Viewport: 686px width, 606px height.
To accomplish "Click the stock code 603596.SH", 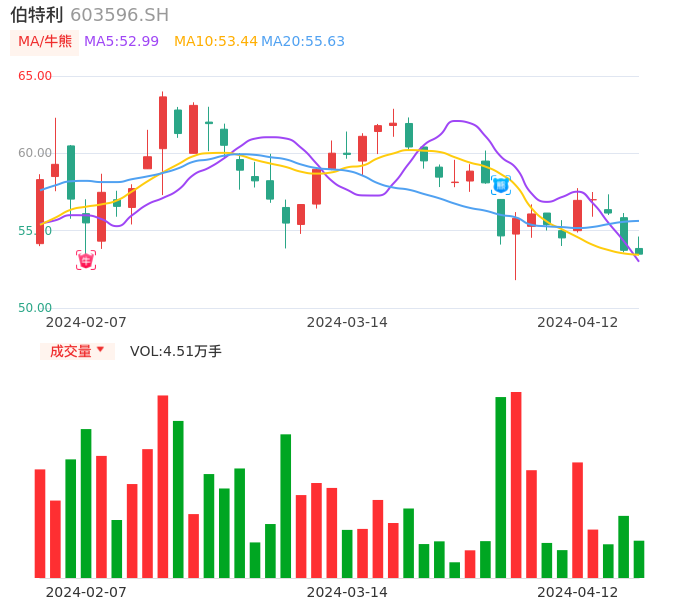I will point(120,15).
